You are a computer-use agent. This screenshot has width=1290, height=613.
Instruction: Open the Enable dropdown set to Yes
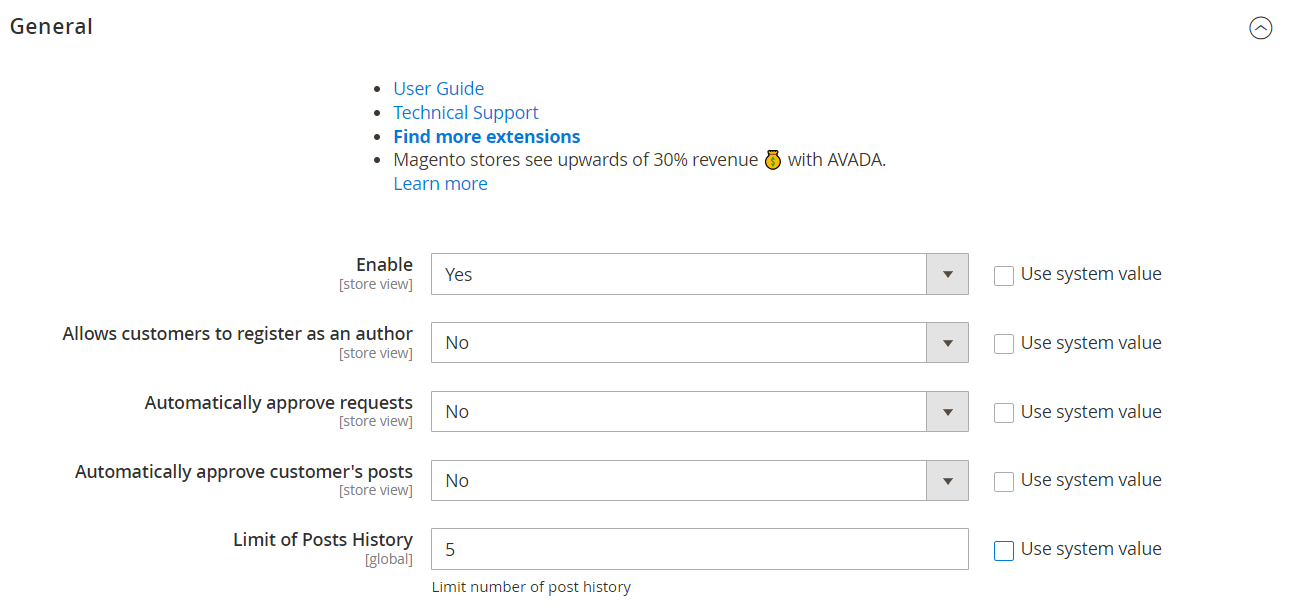point(699,274)
